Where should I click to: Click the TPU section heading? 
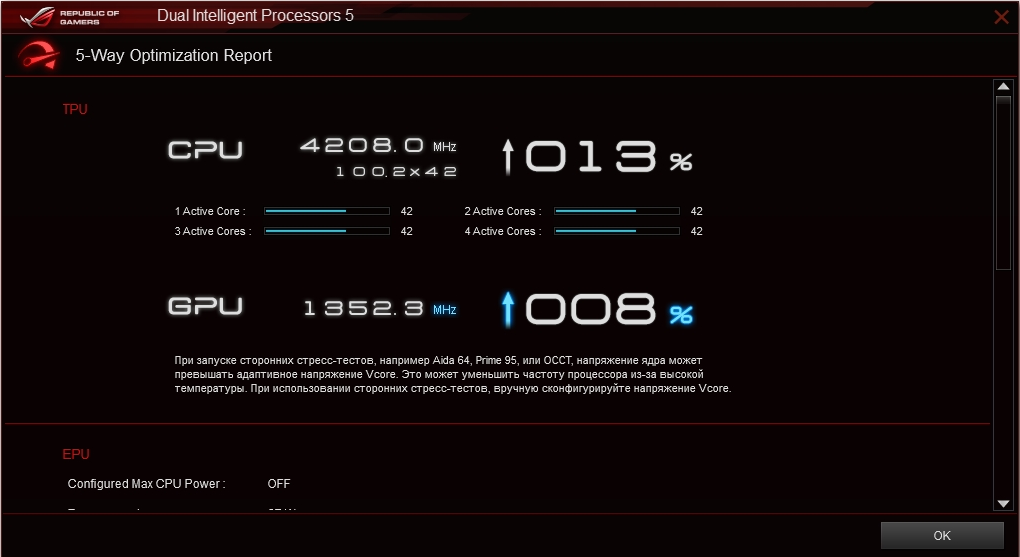pyautogui.click(x=75, y=109)
